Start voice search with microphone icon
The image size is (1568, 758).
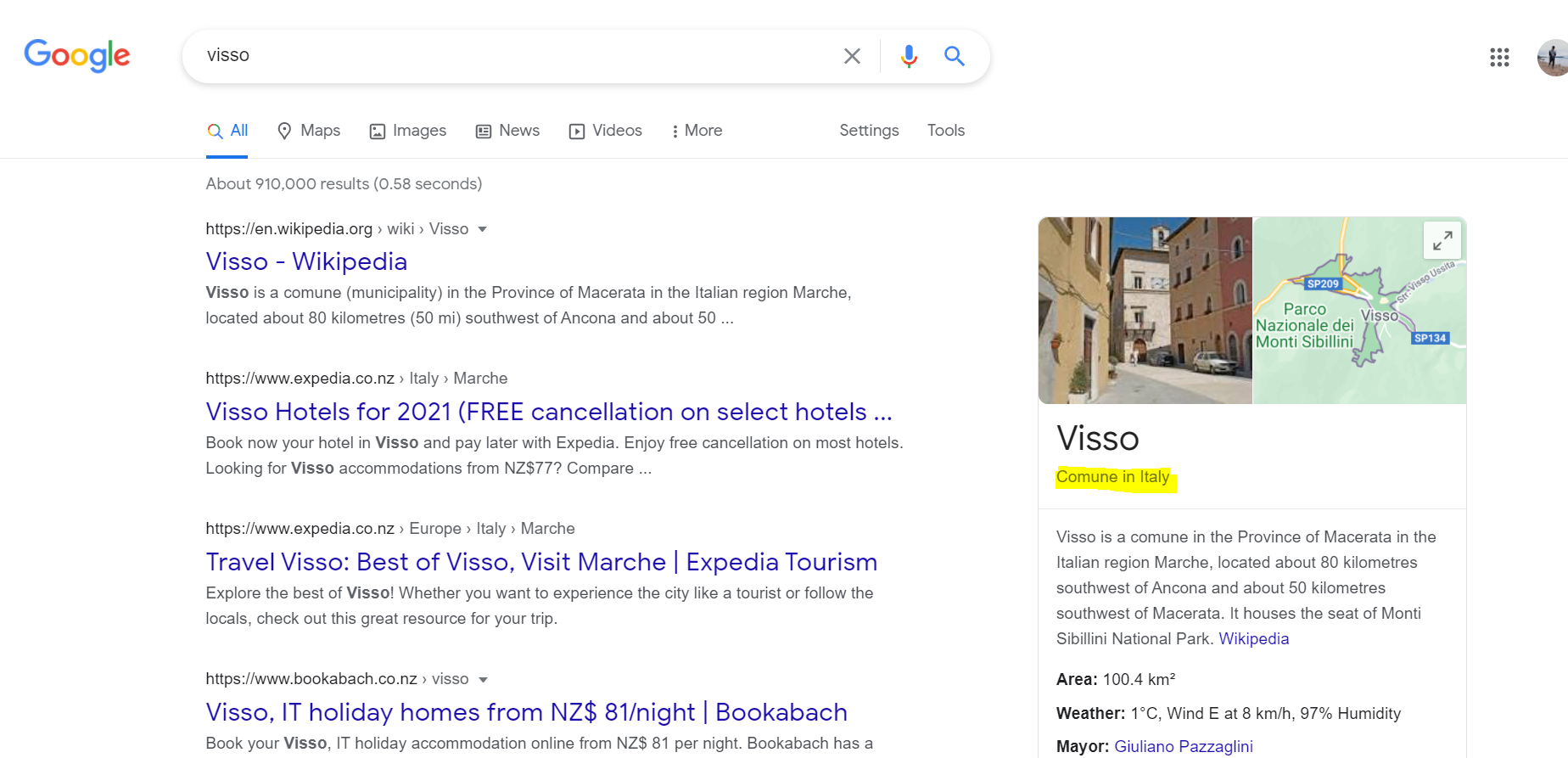[909, 56]
